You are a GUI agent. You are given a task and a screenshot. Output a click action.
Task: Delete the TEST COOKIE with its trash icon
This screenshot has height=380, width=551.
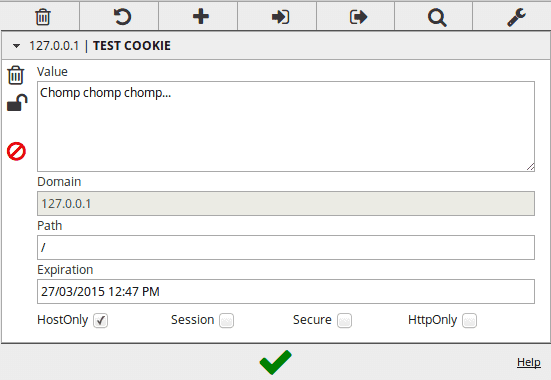pyautogui.click(x=16, y=75)
